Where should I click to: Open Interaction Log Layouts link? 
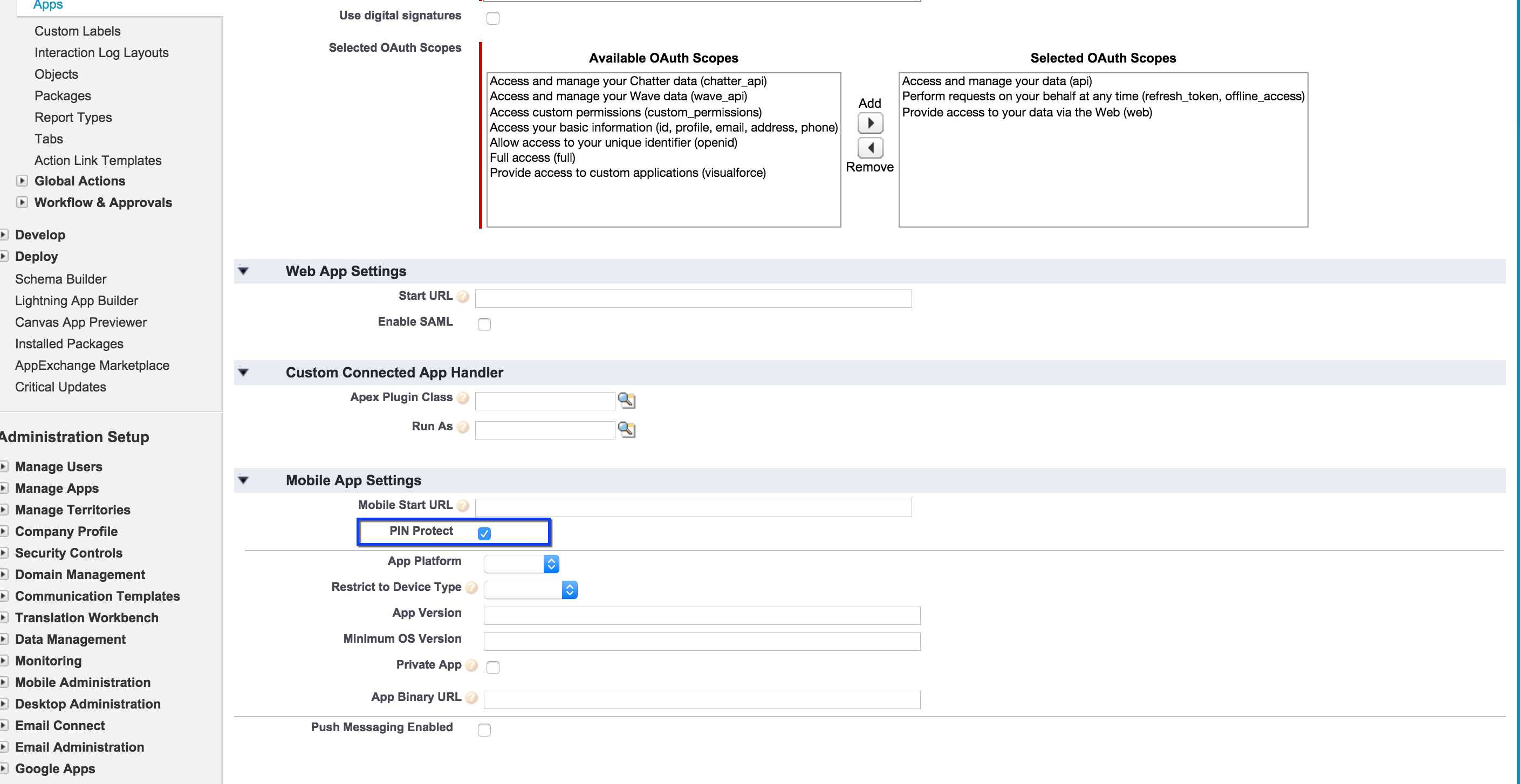click(x=101, y=52)
